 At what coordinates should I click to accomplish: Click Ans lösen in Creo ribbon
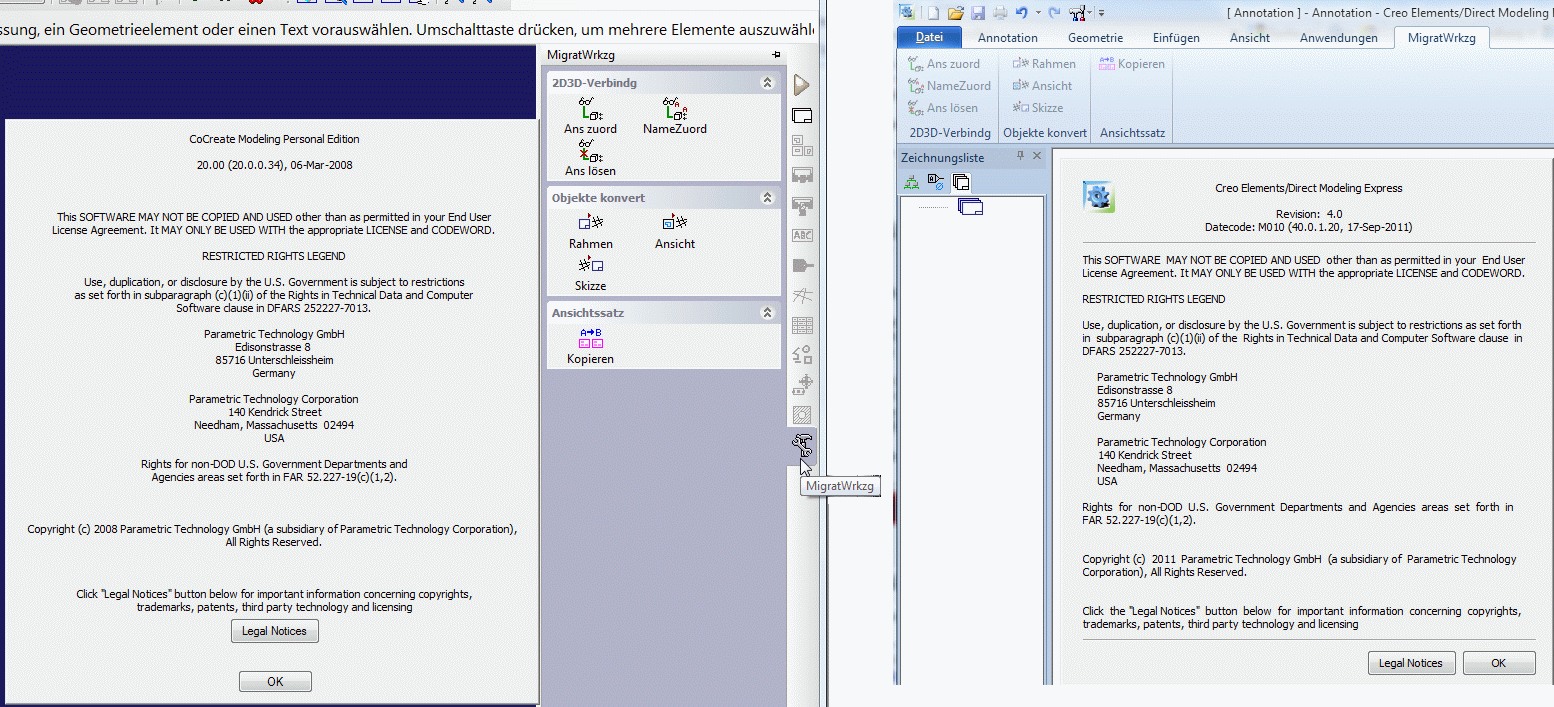pos(943,108)
